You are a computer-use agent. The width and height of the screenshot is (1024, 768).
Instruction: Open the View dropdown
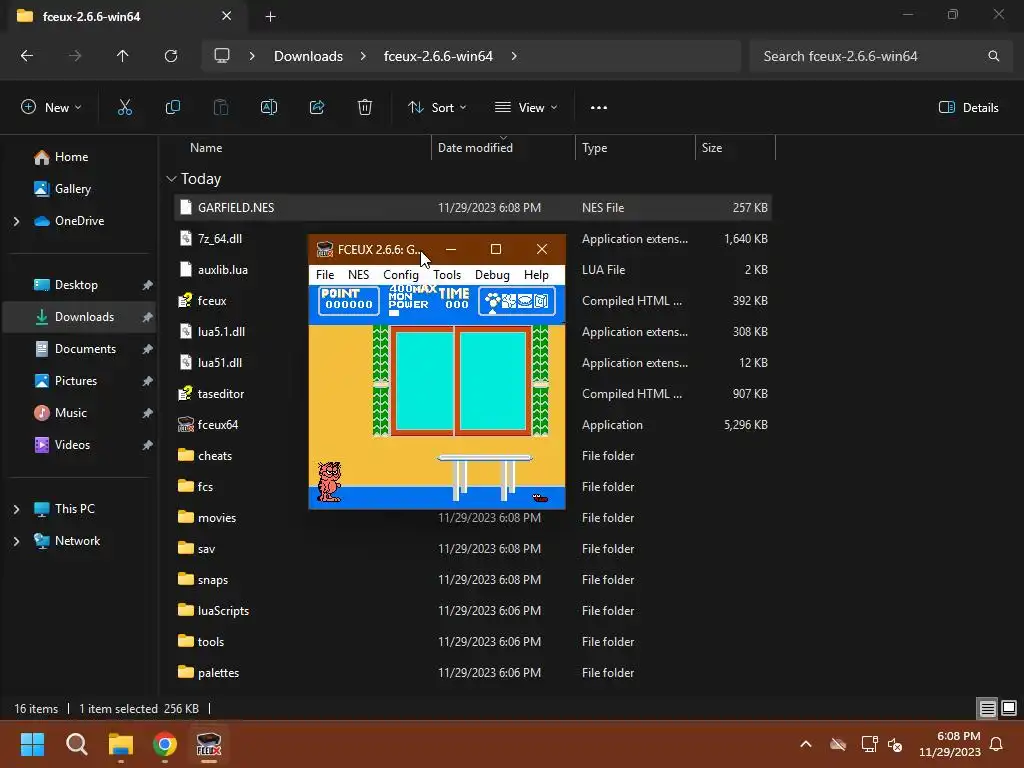pyautogui.click(x=526, y=108)
